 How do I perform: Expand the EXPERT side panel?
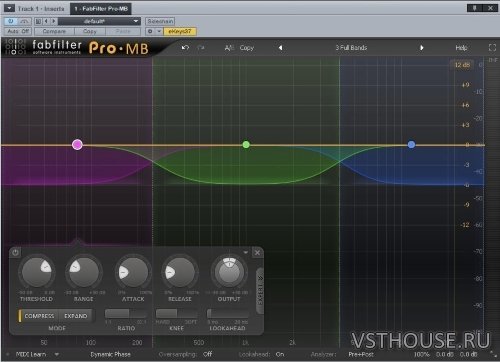coord(260,290)
